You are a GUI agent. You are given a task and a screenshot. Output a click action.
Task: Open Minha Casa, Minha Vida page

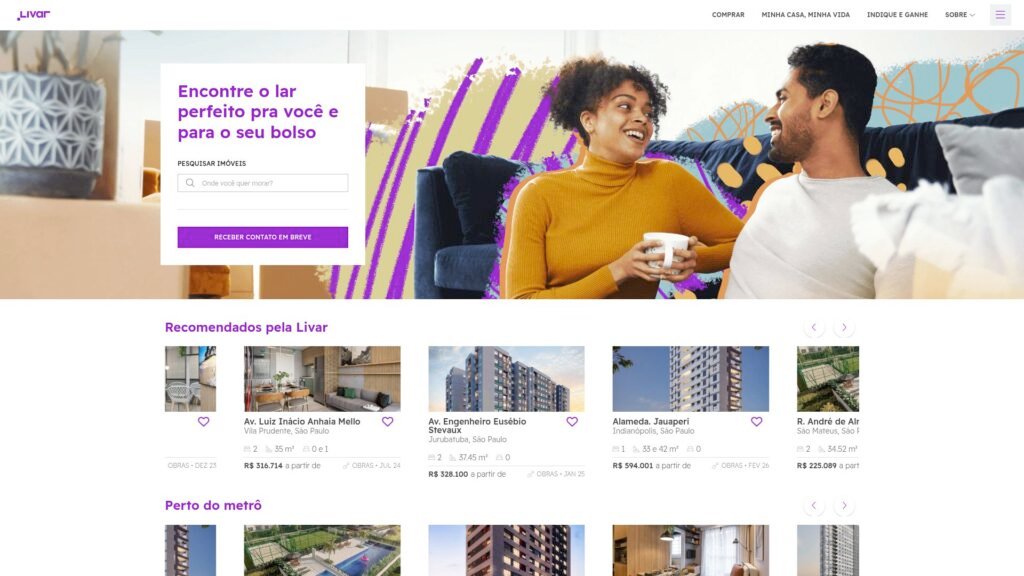tap(805, 14)
